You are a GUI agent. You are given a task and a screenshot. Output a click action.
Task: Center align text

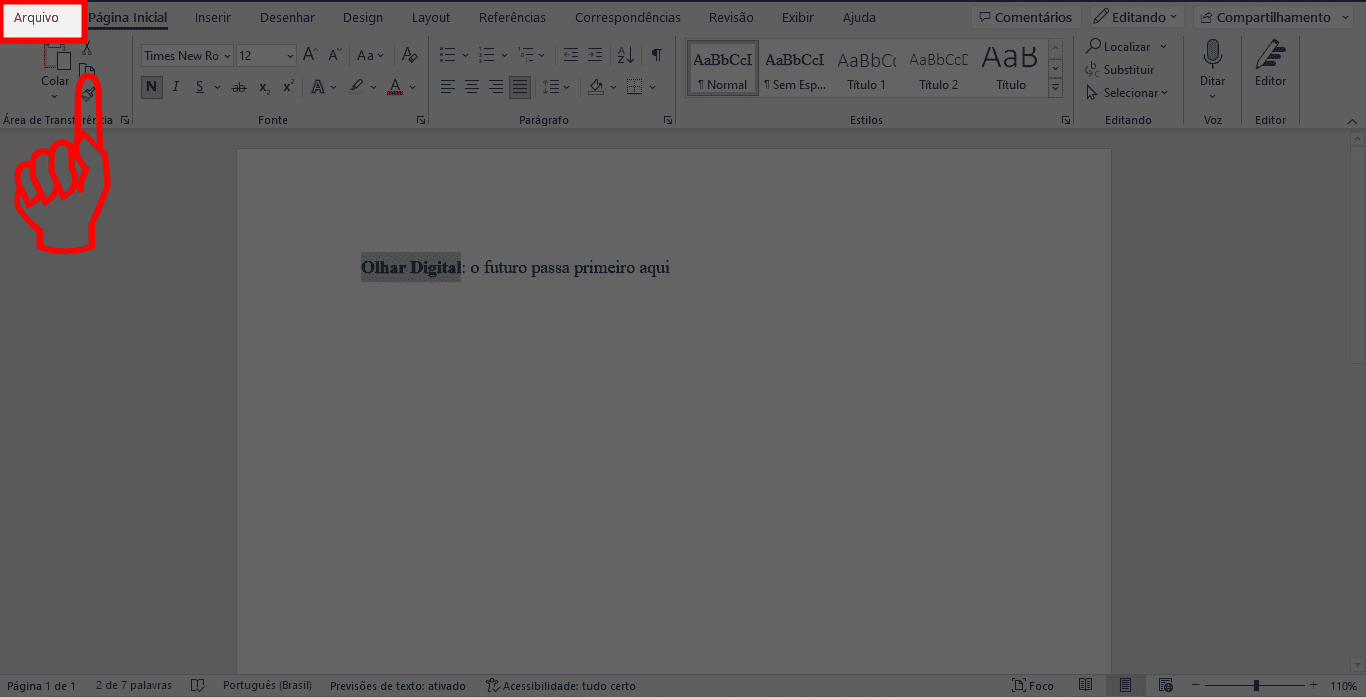click(471, 88)
